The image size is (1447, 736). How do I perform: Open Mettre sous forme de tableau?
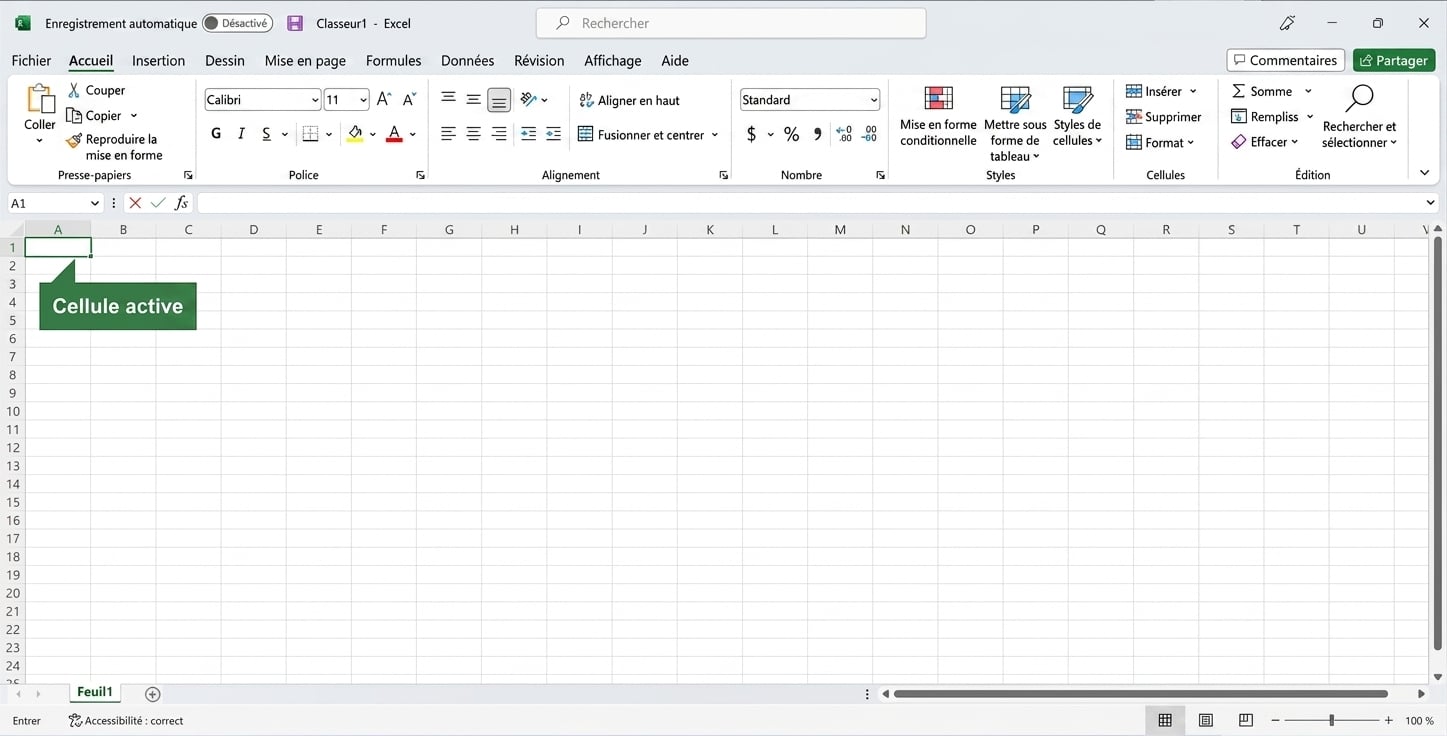coord(1015,123)
